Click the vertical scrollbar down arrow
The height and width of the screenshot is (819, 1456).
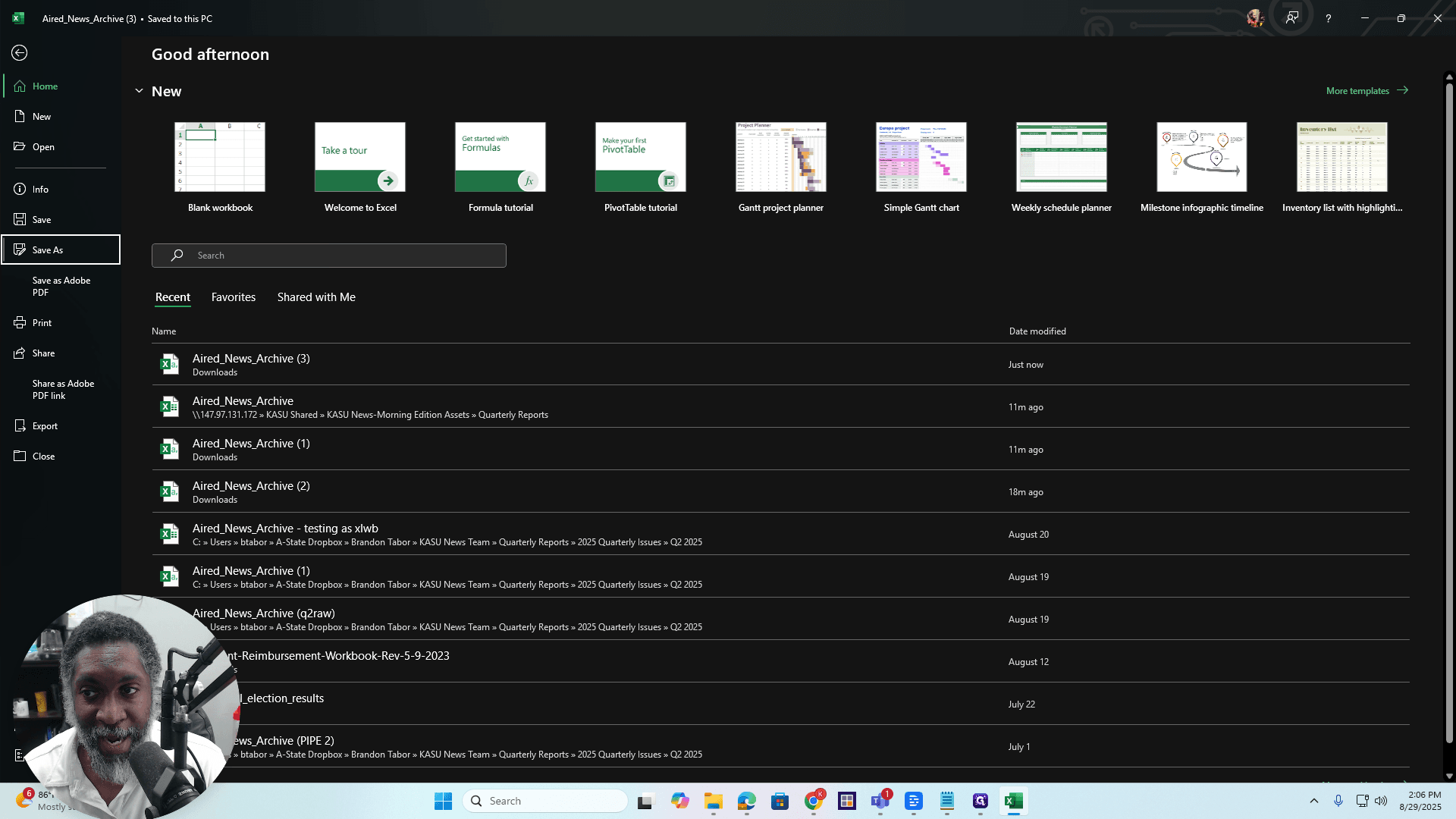(1449, 776)
